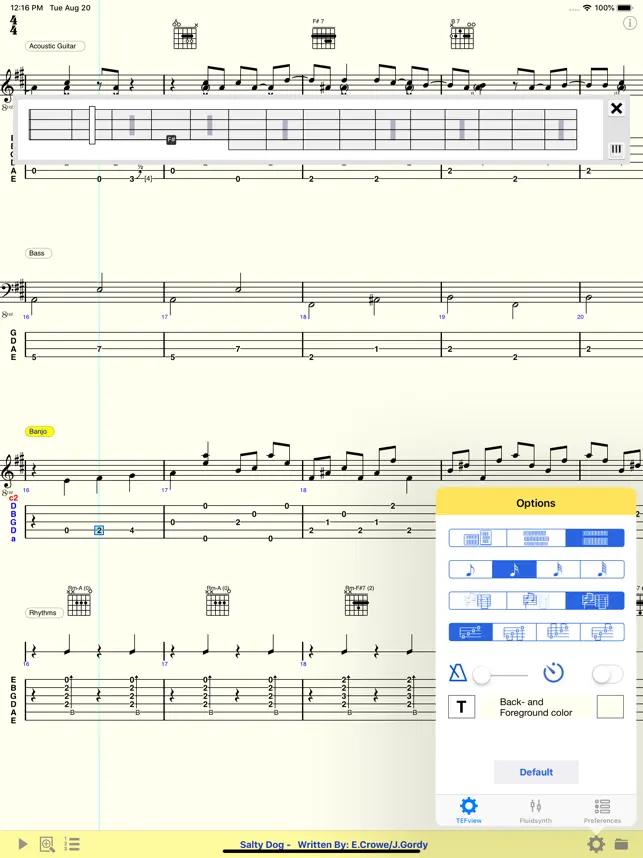Switch to the TEFview tab
Image resolution: width=643 pixels, height=858 pixels.
coord(469,810)
